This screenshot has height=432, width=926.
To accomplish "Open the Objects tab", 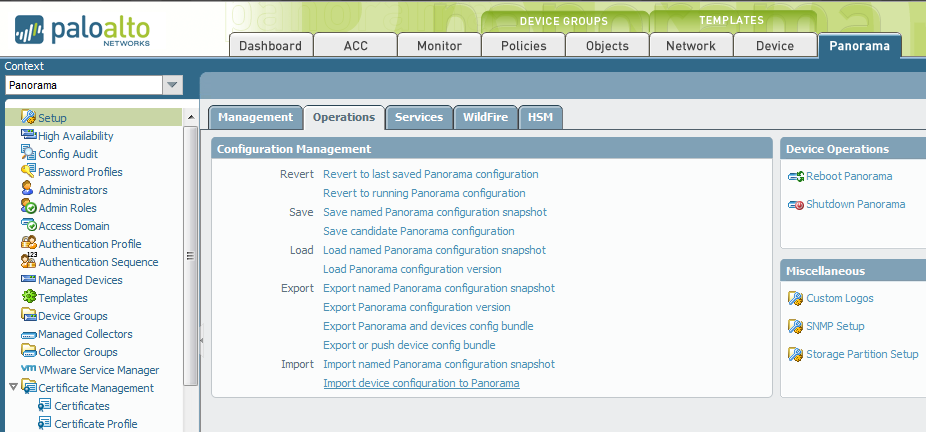I will 607,45.
